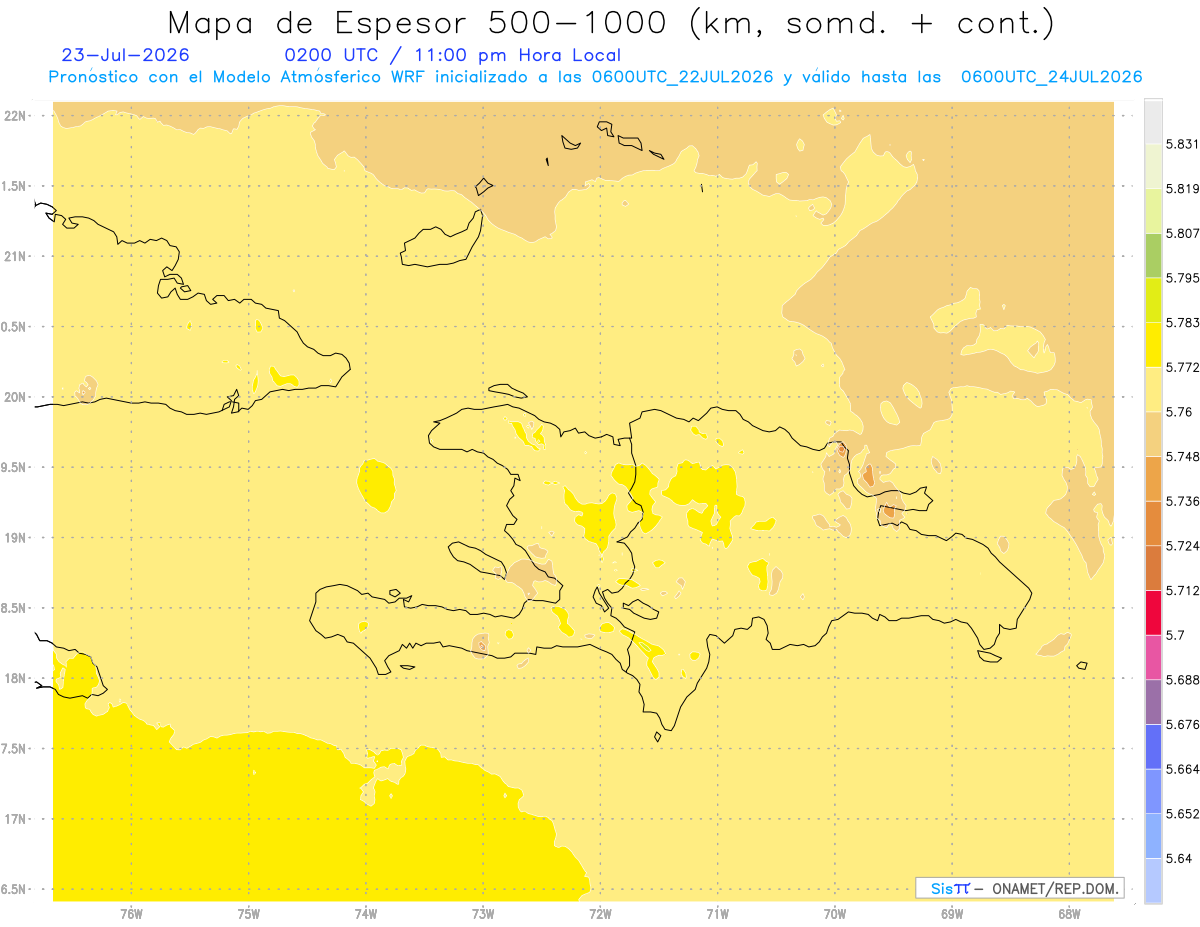Click the gray legend band above 5.831

[1153, 122]
